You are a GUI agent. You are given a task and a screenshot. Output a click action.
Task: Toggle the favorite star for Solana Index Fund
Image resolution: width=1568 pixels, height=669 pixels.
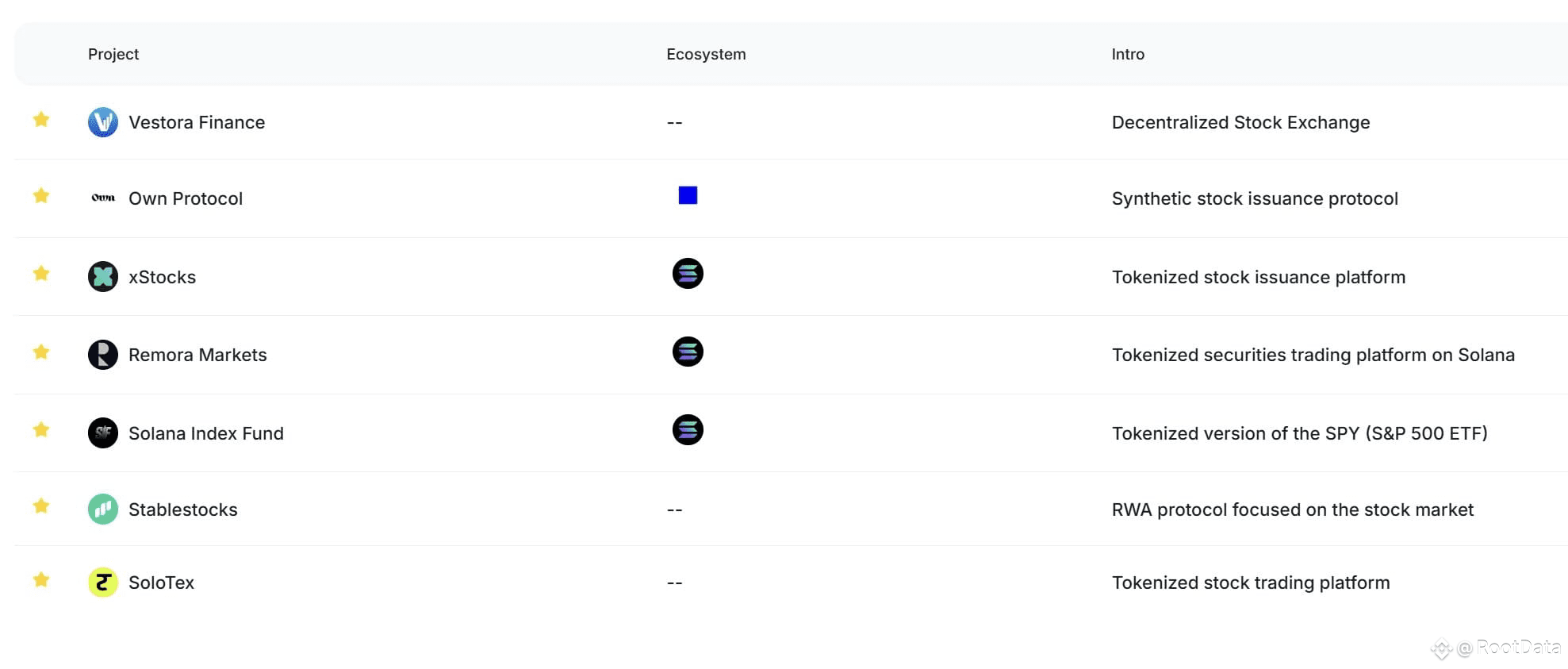[41, 429]
